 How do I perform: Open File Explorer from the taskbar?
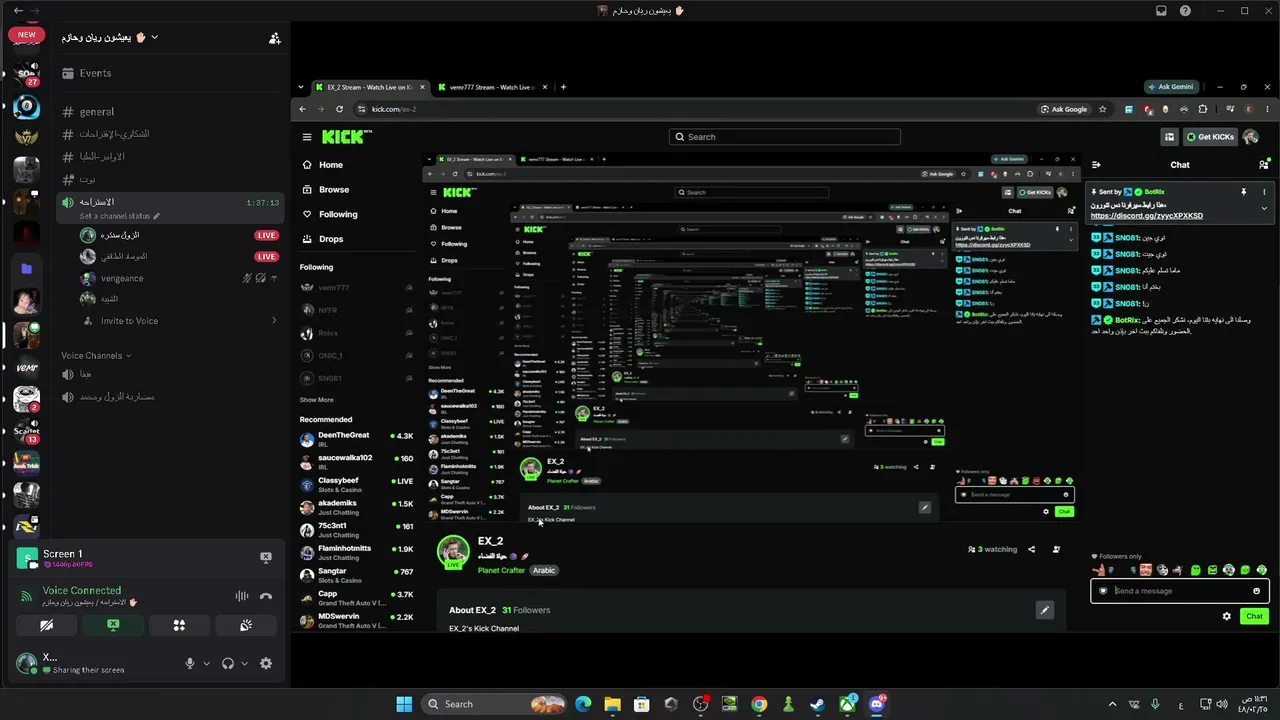[612, 704]
